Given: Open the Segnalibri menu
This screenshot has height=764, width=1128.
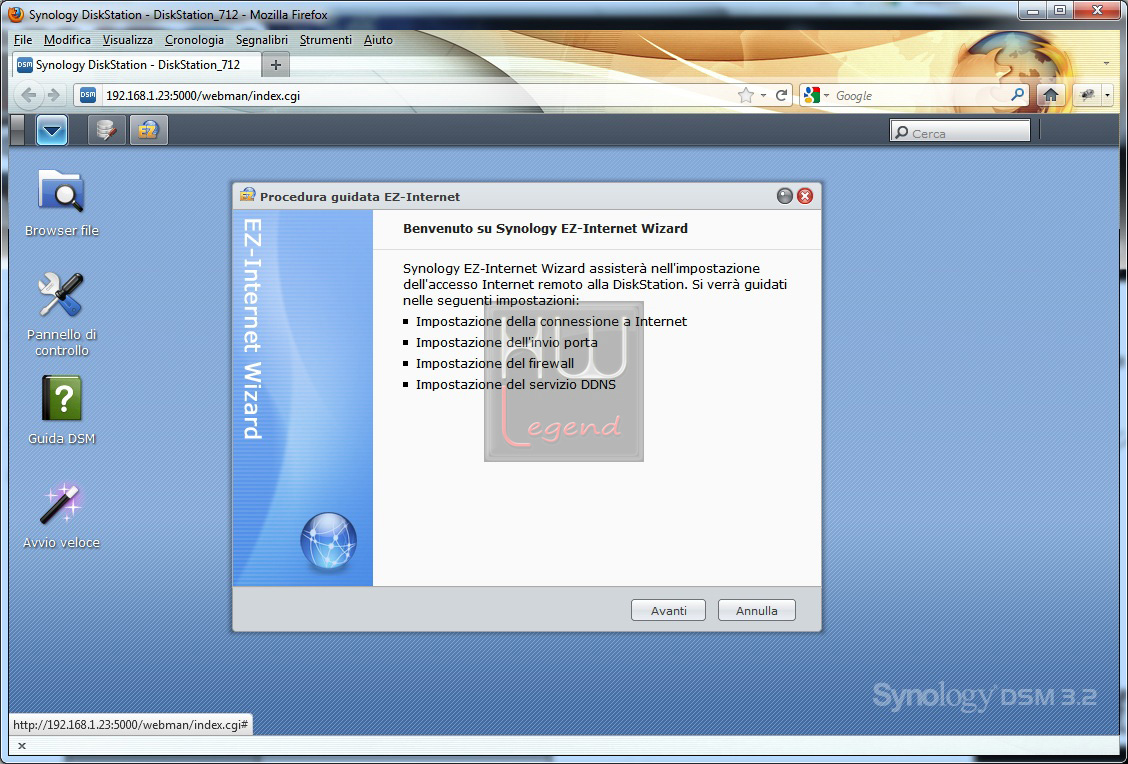Looking at the screenshot, I should click(x=262, y=40).
